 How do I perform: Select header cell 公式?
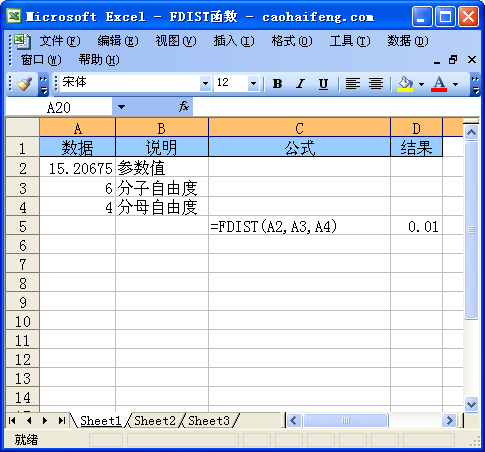coord(299,147)
